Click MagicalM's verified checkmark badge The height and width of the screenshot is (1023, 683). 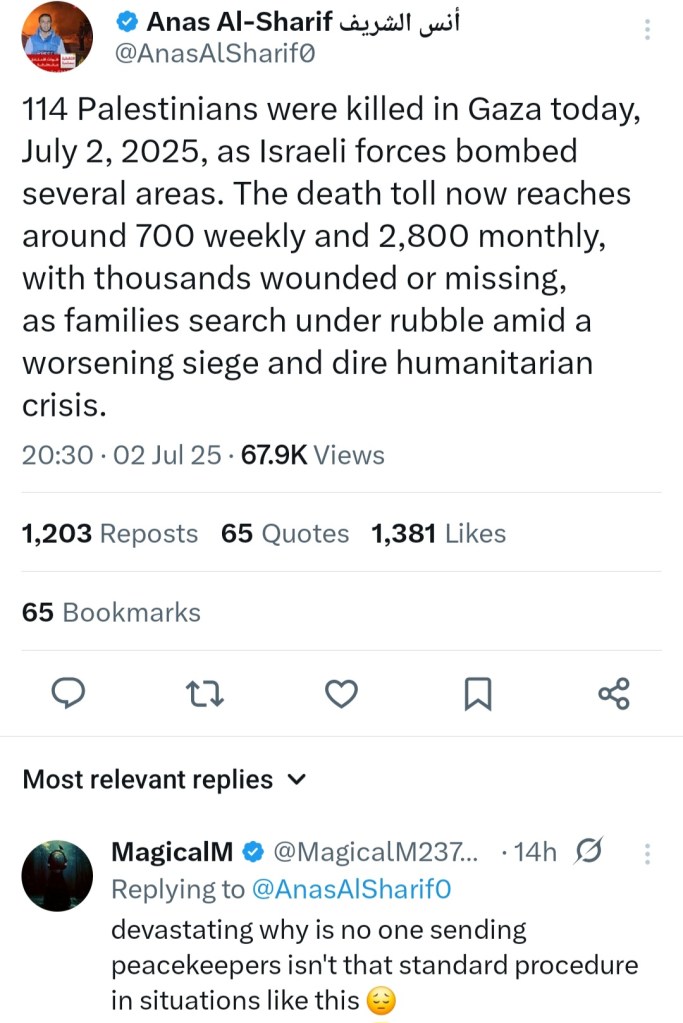point(253,852)
